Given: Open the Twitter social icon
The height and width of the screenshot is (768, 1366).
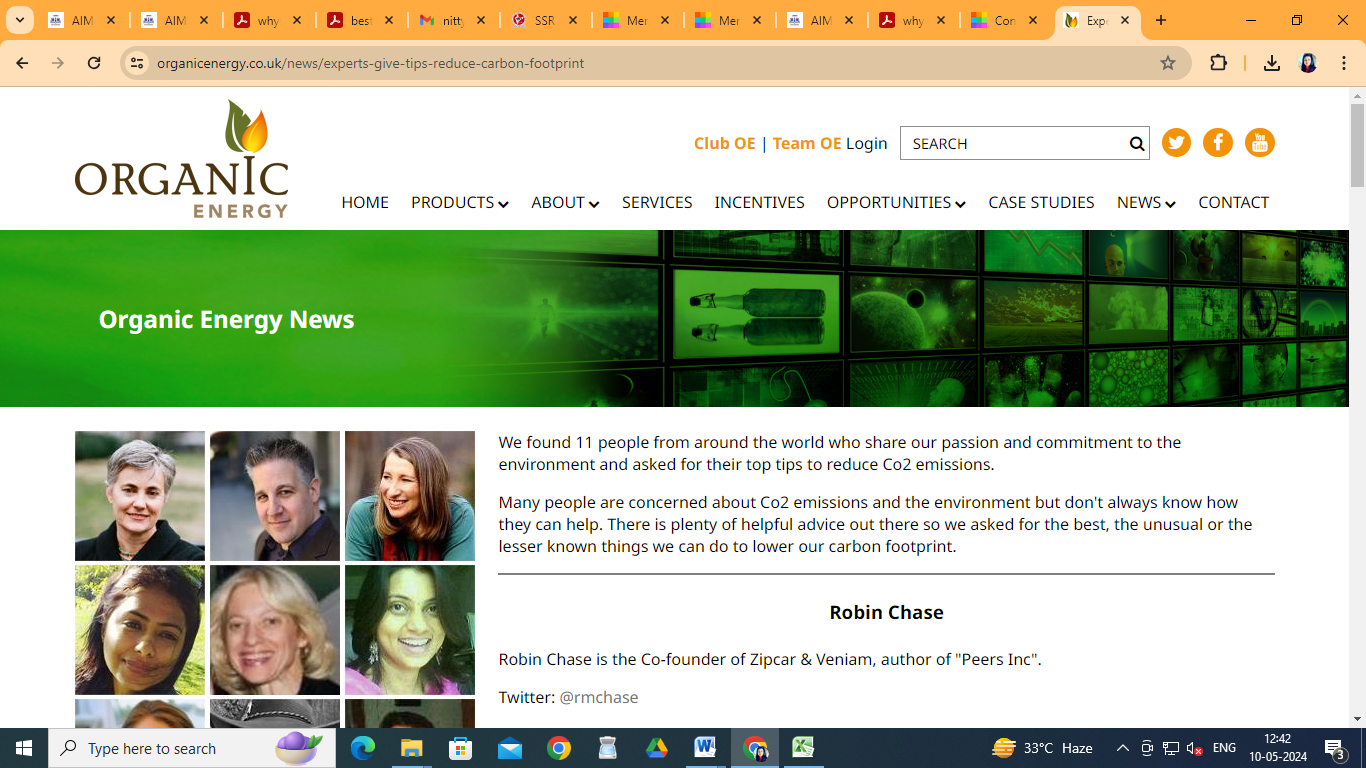Looking at the screenshot, I should (1176, 143).
